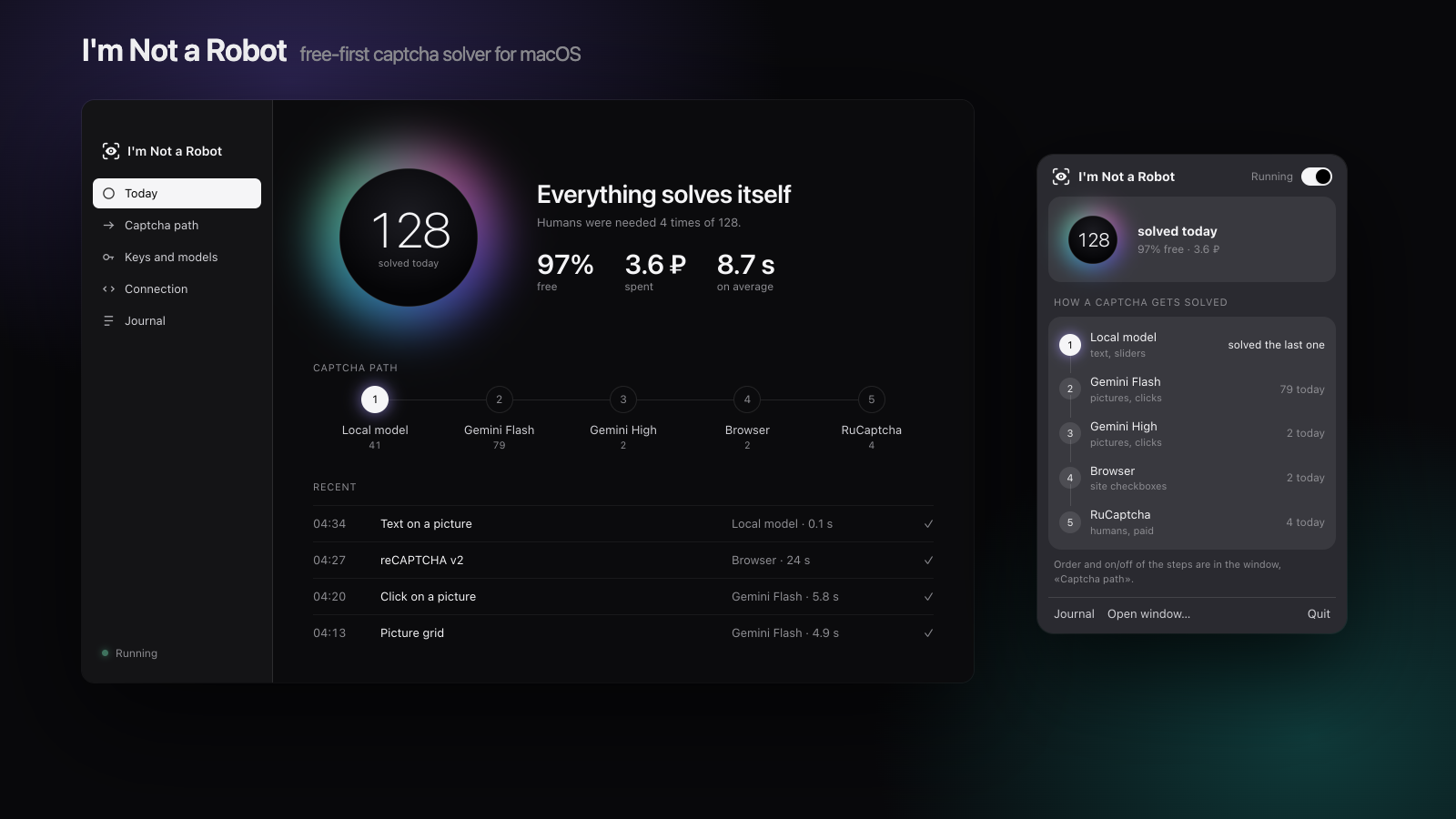Click the 128 solved today orb in main window
Screen dimensions: 1456x819
tap(409, 238)
